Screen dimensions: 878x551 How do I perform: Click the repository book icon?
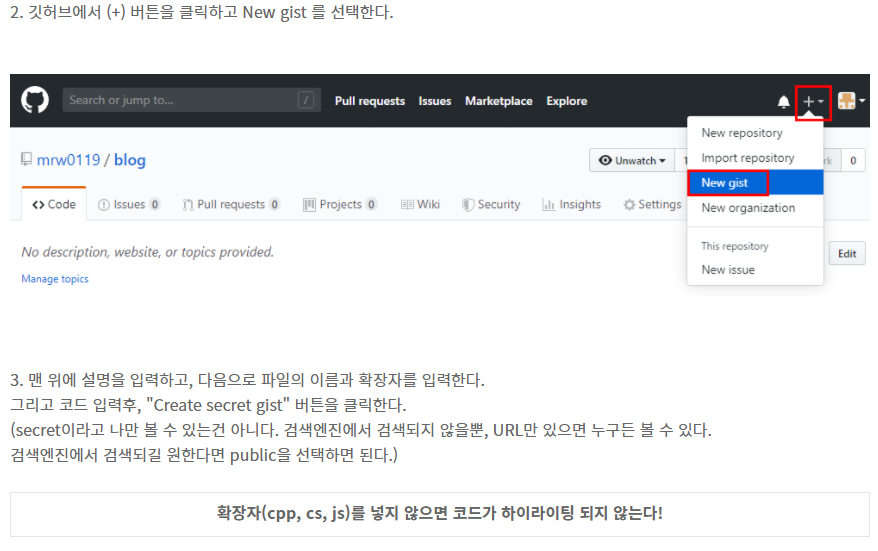tap(26, 159)
